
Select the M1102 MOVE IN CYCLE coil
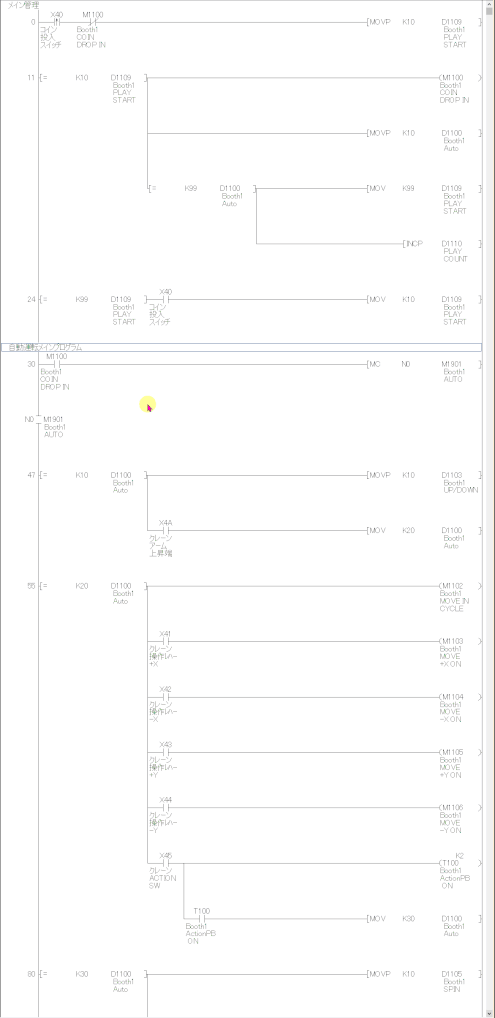coord(461,586)
